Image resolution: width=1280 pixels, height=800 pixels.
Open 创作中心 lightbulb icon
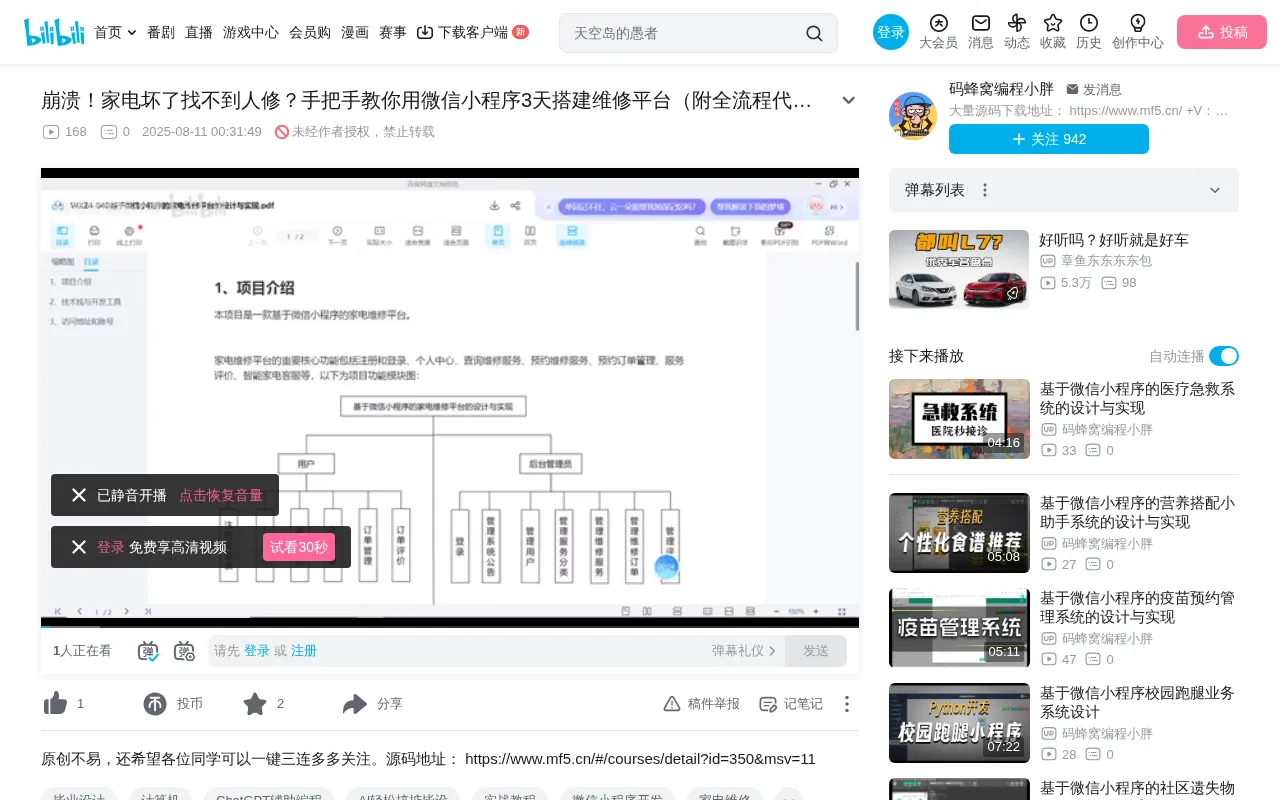[x=1138, y=23]
